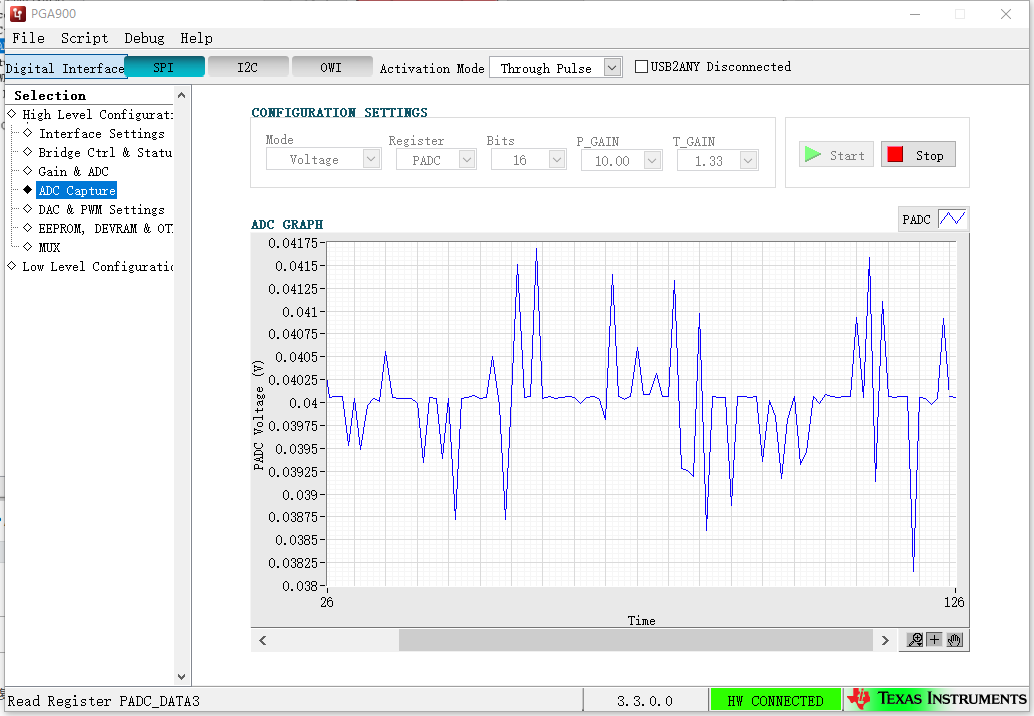This screenshot has width=1034, height=716.
Task: Select Gain & ADC tree item
Action: coord(73,172)
